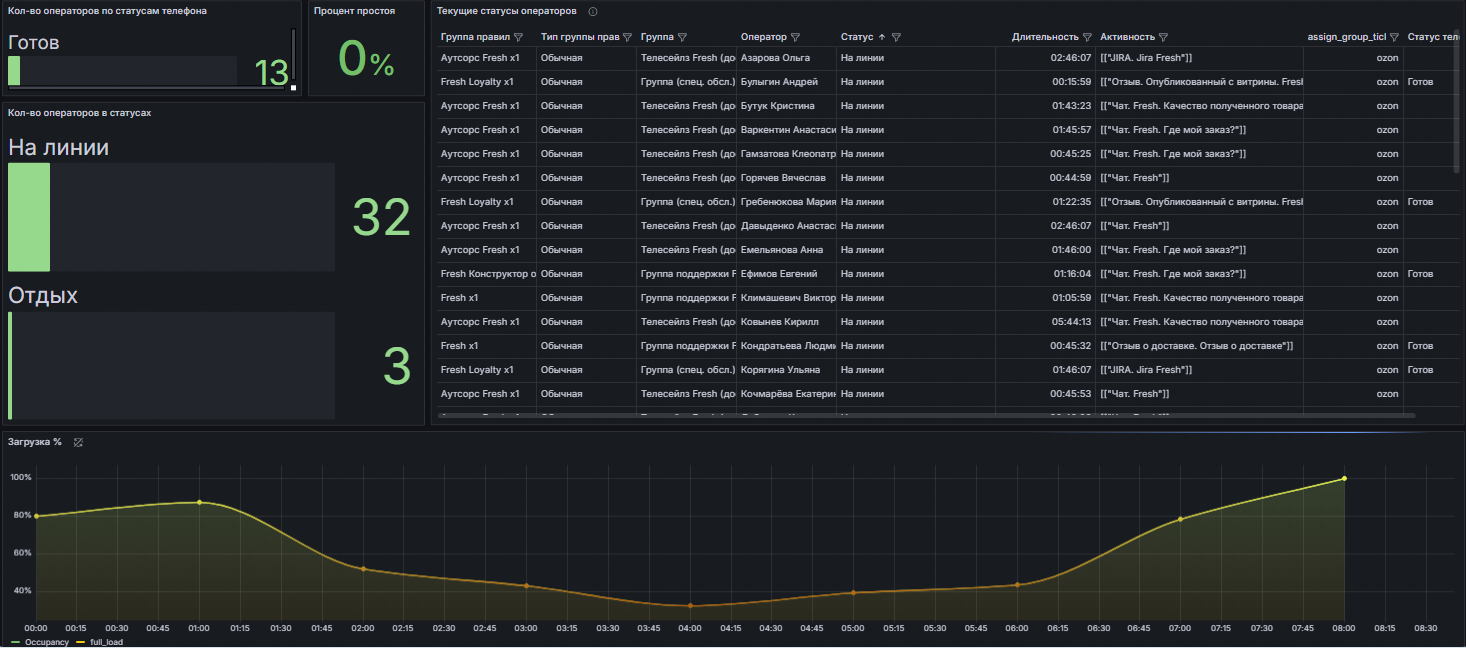Click time override icon next to Загрузка %
This screenshot has width=1466, height=648.
(78, 442)
